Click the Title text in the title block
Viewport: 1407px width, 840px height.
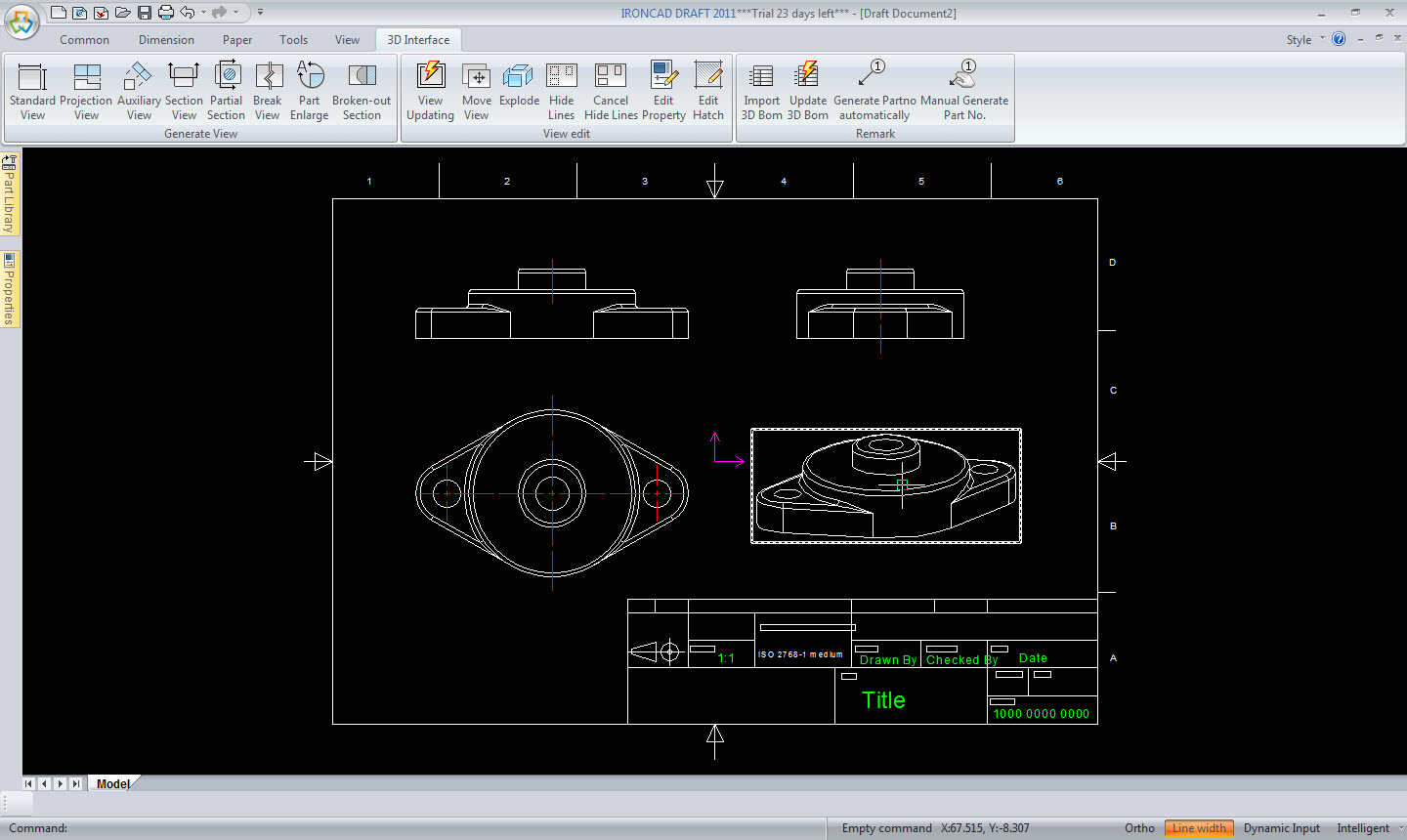tap(883, 700)
